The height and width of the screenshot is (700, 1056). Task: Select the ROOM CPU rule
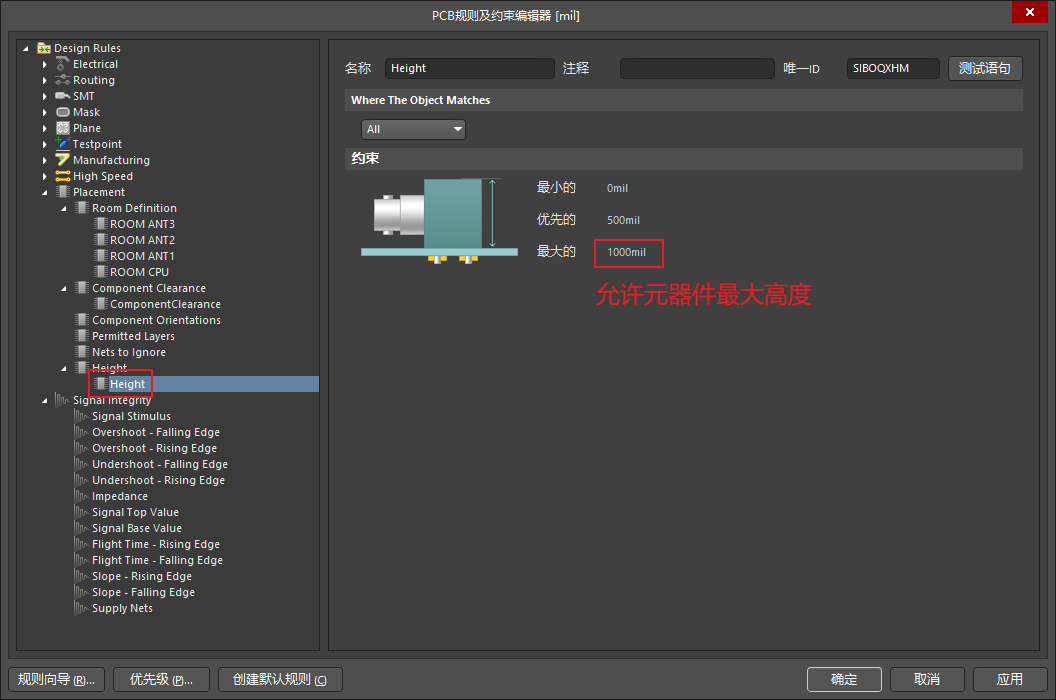click(x=139, y=272)
